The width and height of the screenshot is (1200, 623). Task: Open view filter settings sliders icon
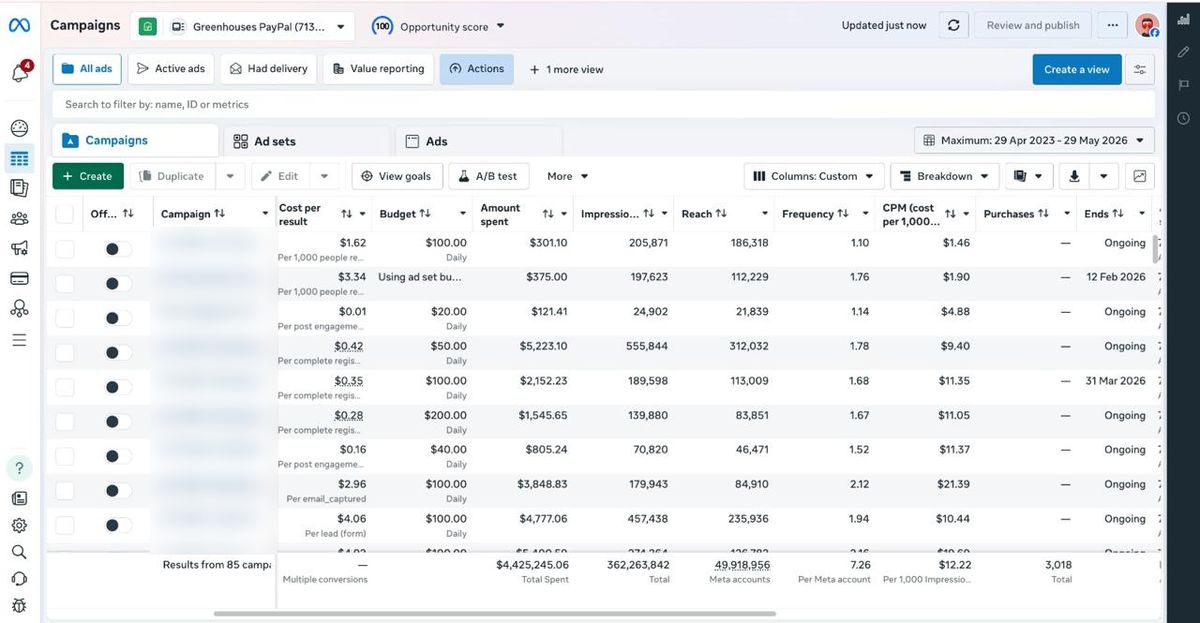pyautogui.click(x=1139, y=70)
